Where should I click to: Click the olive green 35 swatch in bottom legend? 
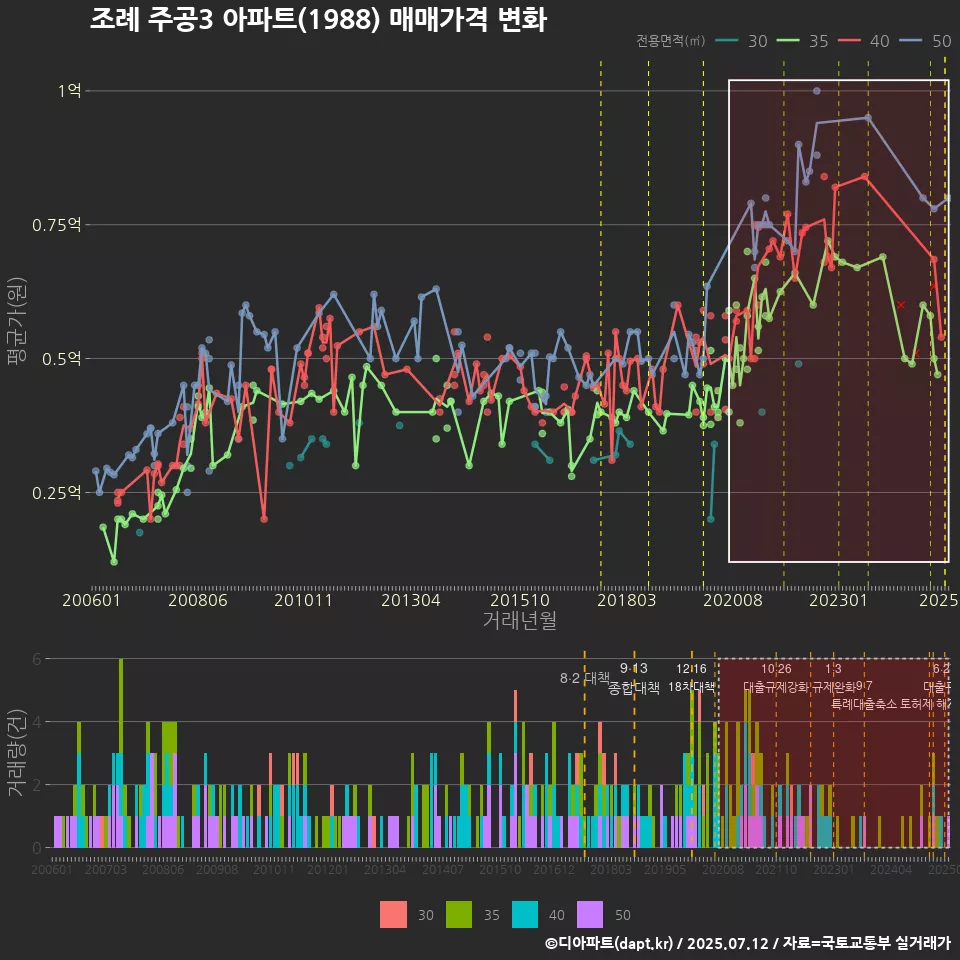point(459,914)
